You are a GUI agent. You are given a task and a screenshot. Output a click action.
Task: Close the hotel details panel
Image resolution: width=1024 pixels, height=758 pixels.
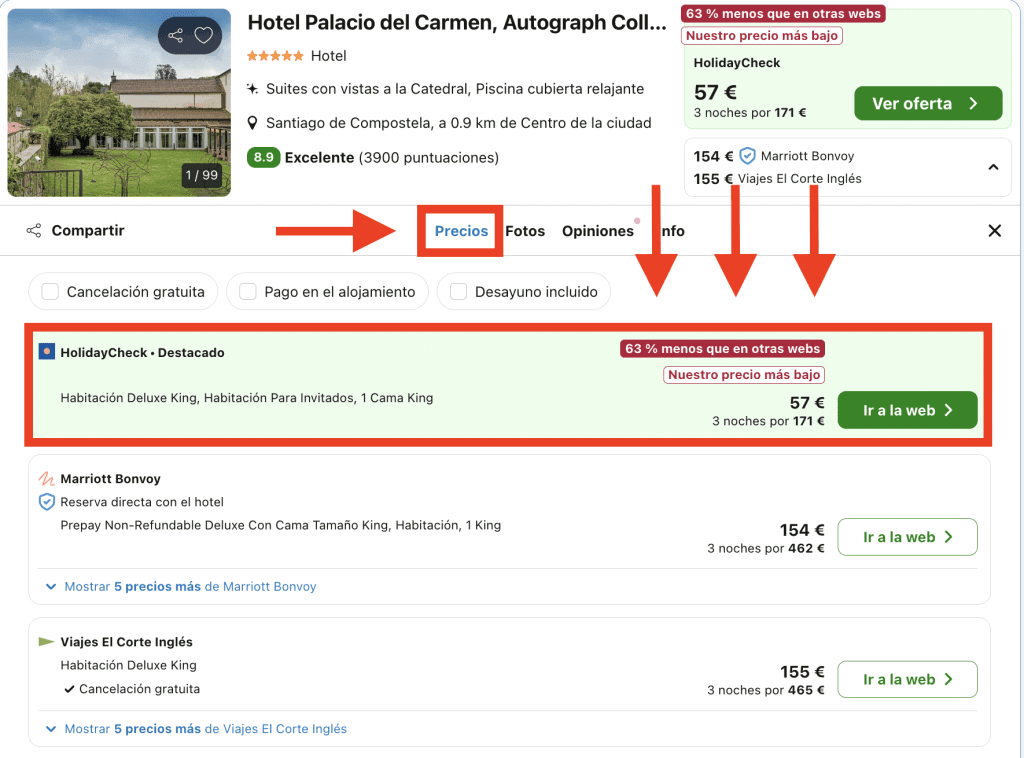coord(994,231)
